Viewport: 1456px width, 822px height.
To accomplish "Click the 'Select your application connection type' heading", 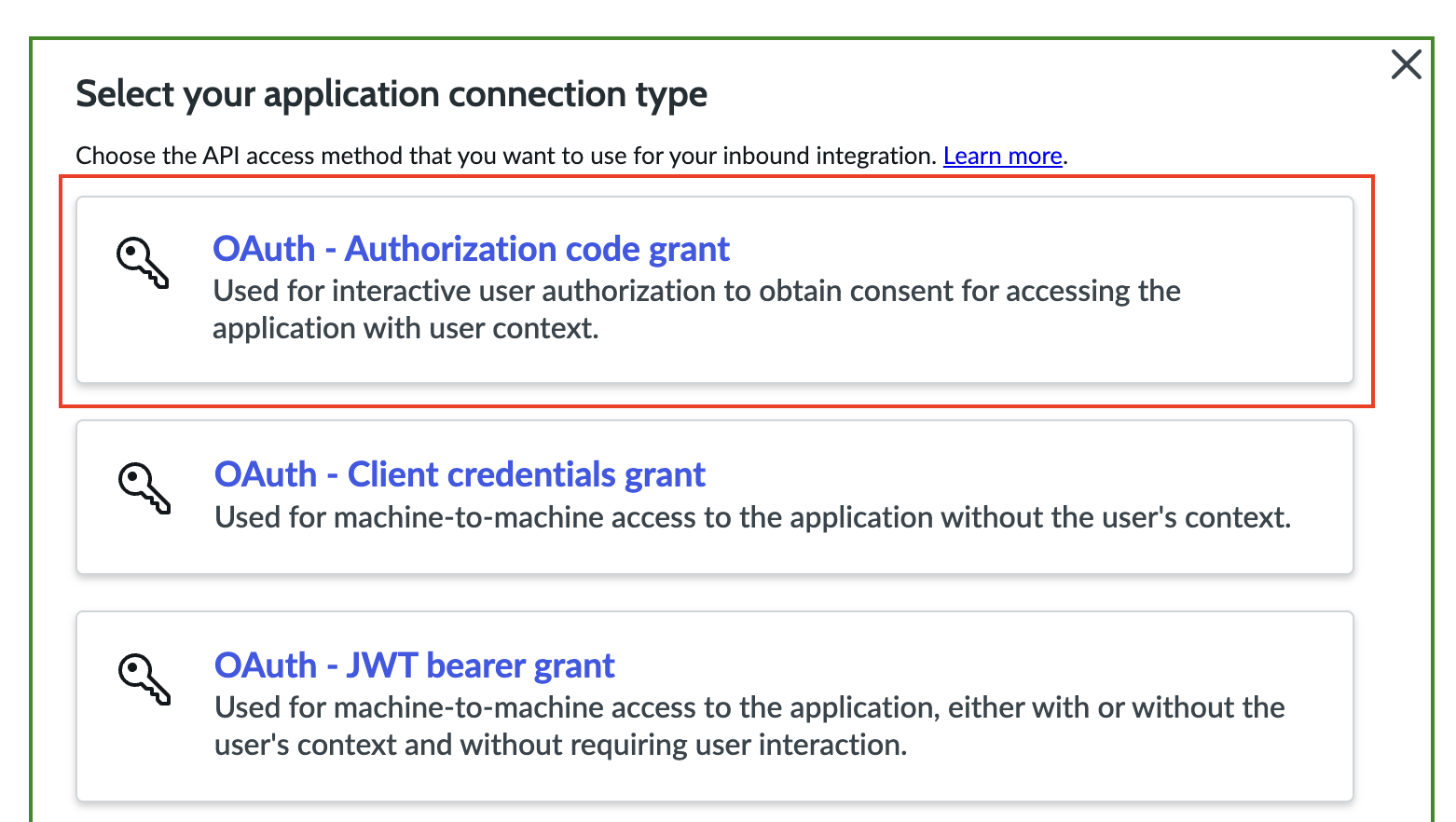I will coord(391,94).
